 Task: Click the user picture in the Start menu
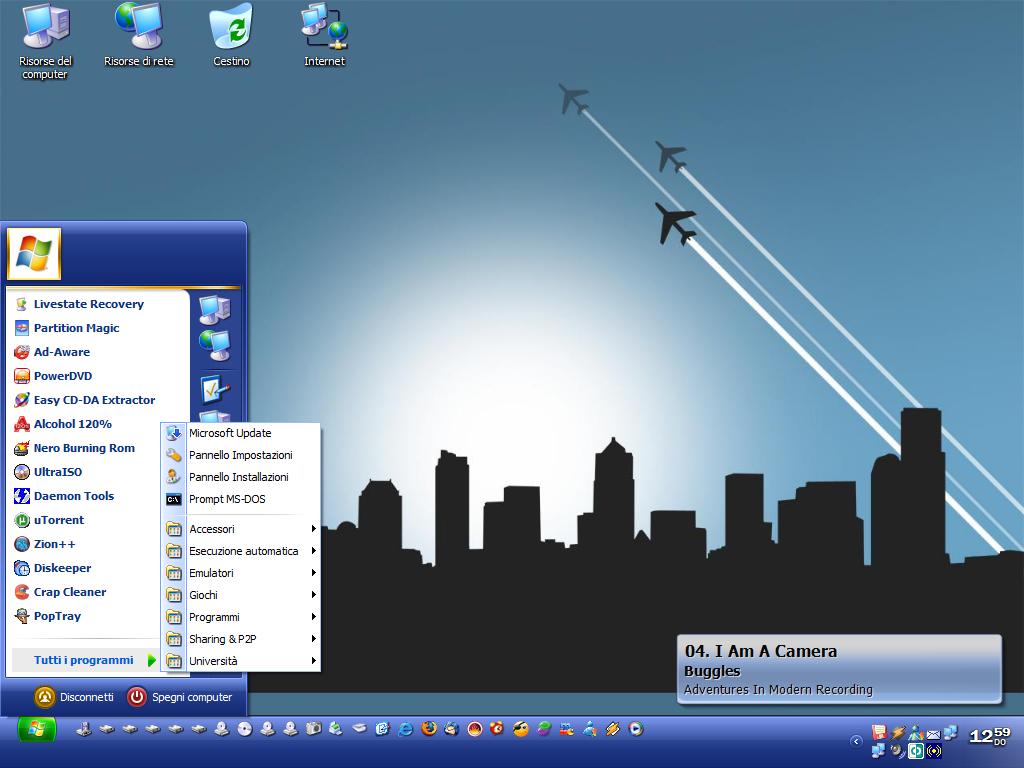[34, 253]
